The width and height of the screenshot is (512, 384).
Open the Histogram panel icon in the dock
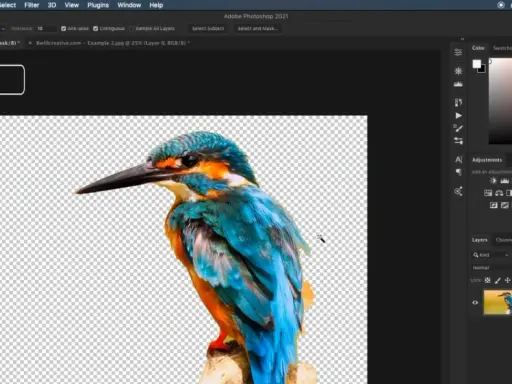(458, 84)
